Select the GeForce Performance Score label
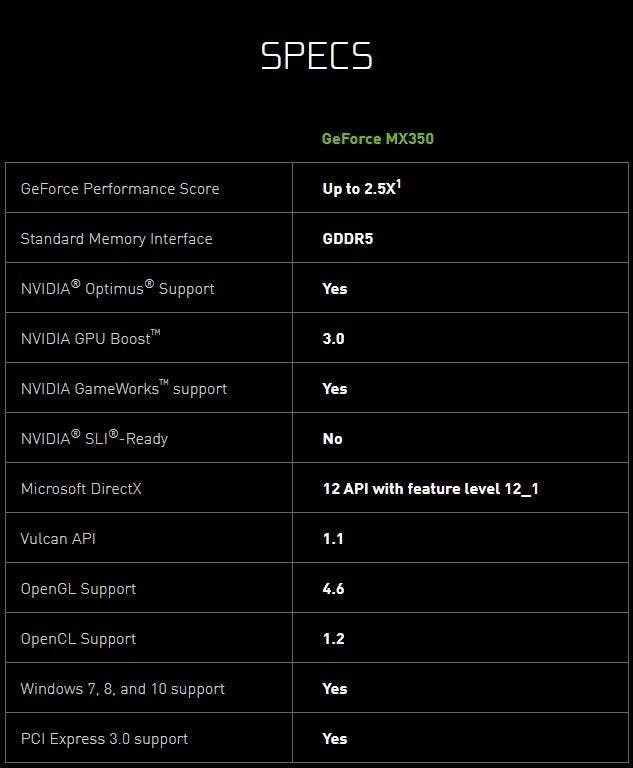This screenshot has height=768, width=633. click(x=120, y=189)
